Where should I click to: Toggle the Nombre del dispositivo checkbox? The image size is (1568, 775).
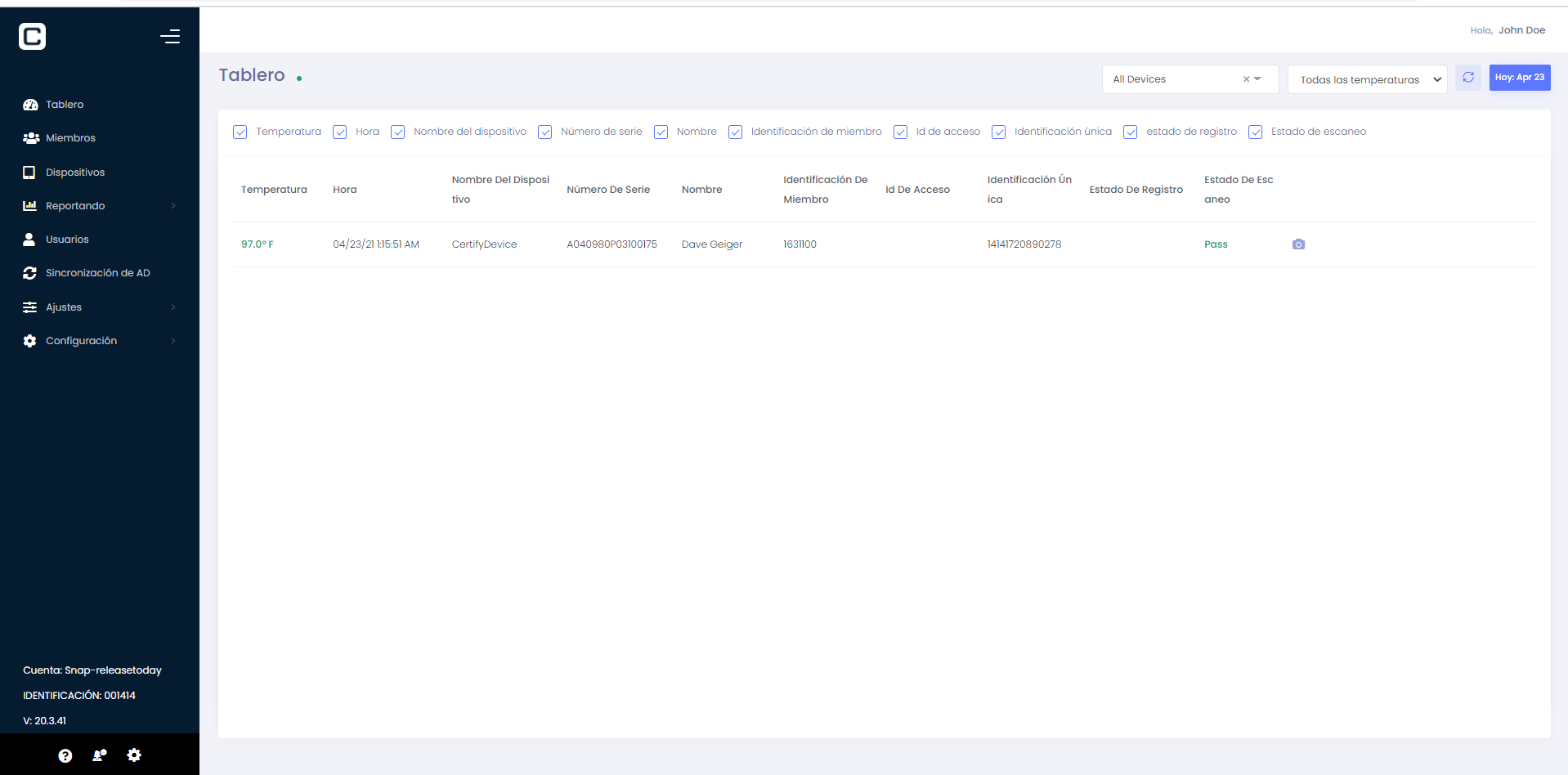pyautogui.click(x=398, y=132)
